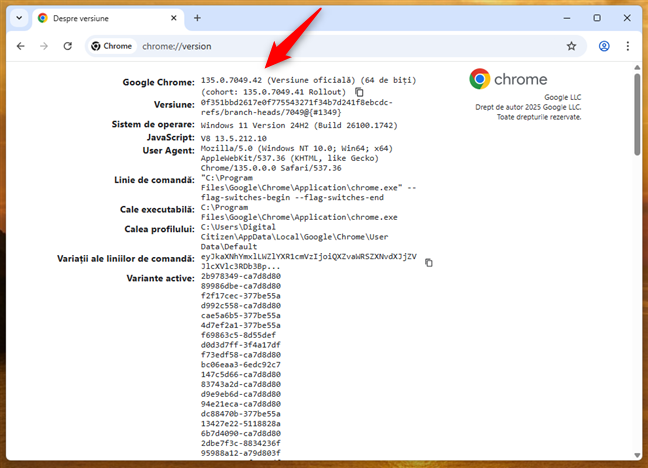The height and width of the screenshot is (468, 648).
Task: Copy the command line variations string
Action: click(429, 263)
